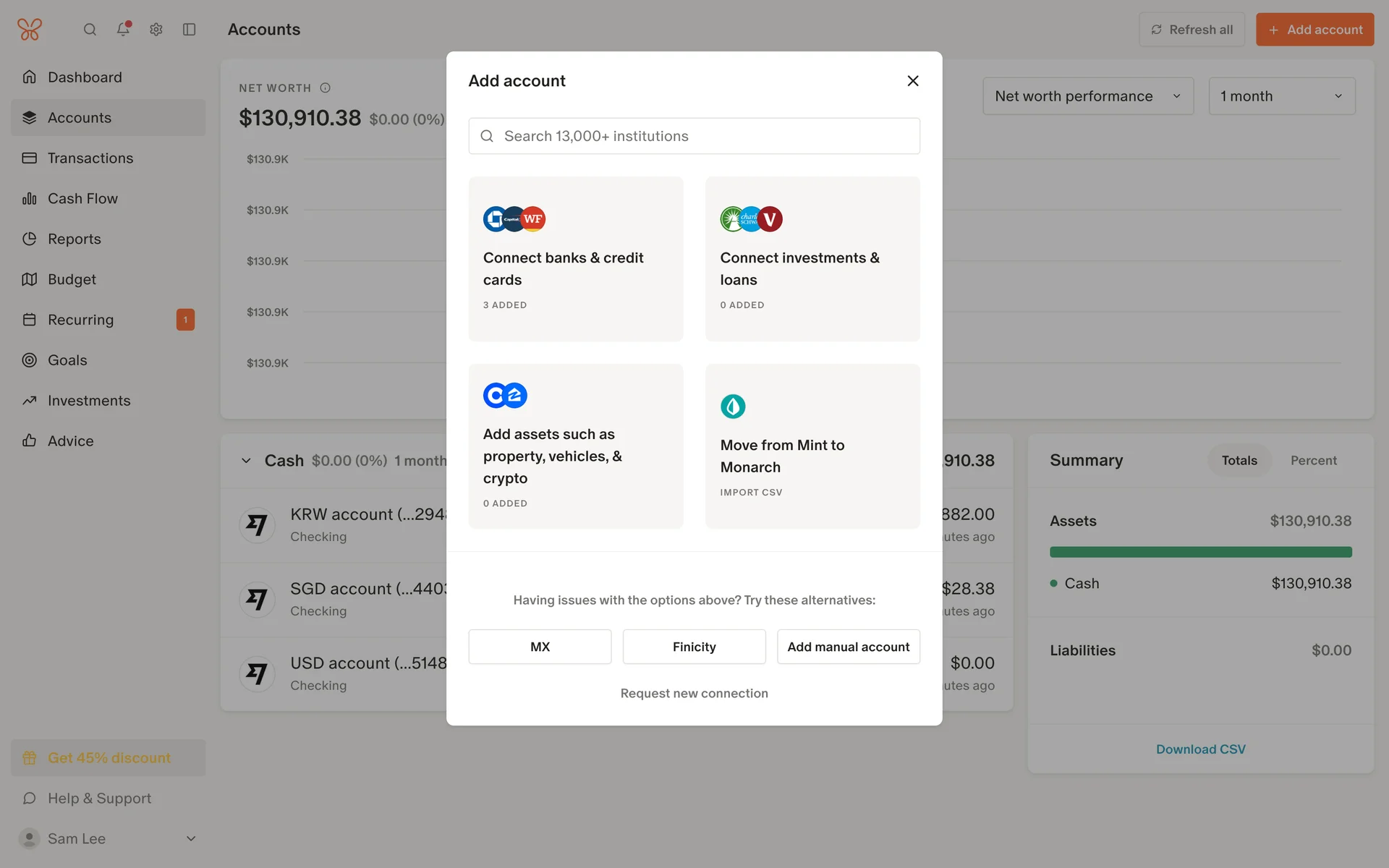Click the search magnifier icon in header

click(90, 30)
